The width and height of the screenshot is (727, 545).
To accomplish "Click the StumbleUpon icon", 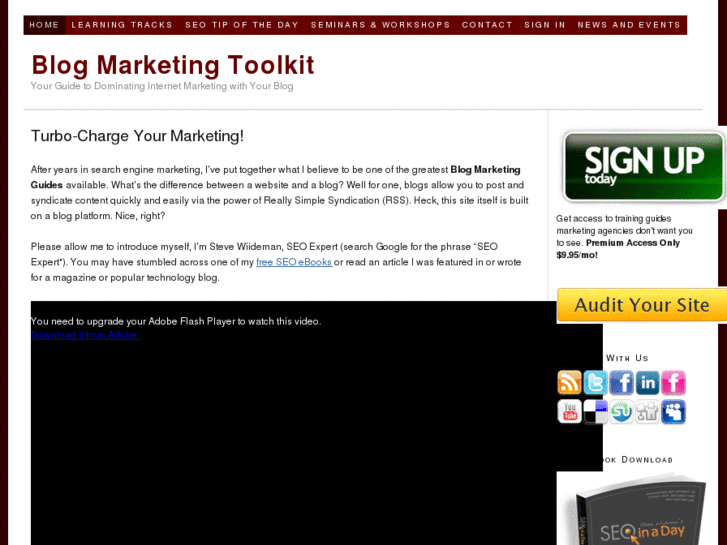I will pyautogui.click(x=621, y=411).
